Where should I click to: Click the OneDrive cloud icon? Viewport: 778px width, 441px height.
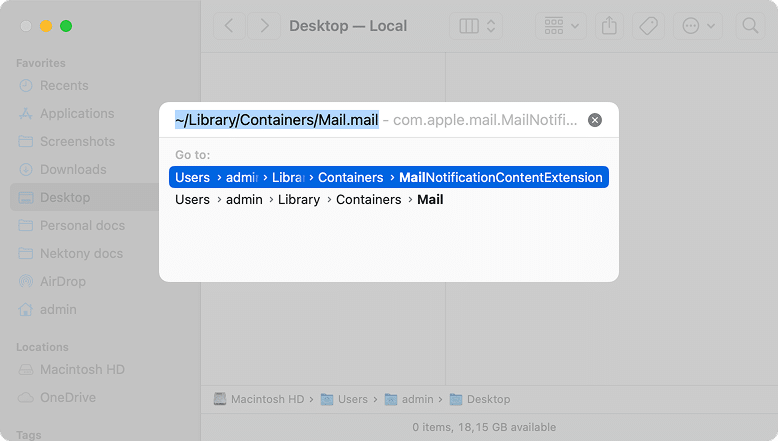[x=26, y=397]
